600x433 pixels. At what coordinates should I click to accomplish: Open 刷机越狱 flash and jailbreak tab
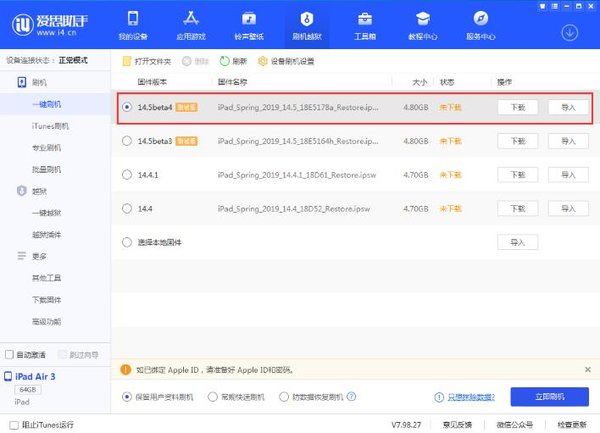[307, 25]
